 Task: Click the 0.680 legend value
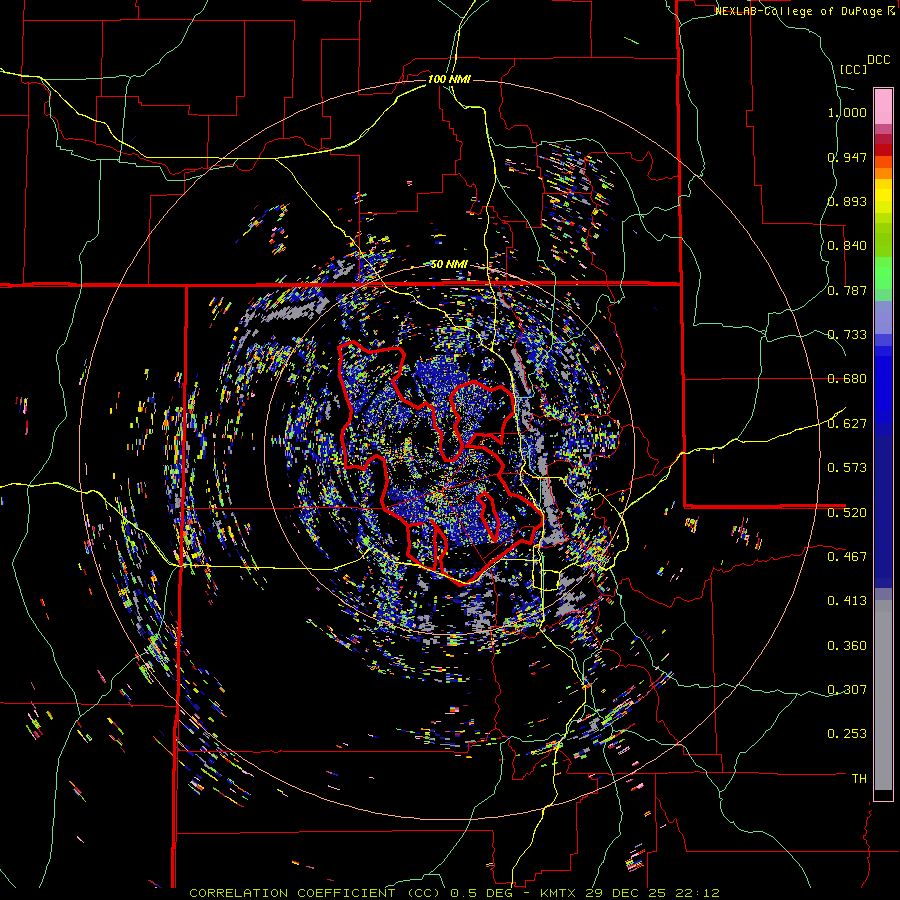coord(847,379)
